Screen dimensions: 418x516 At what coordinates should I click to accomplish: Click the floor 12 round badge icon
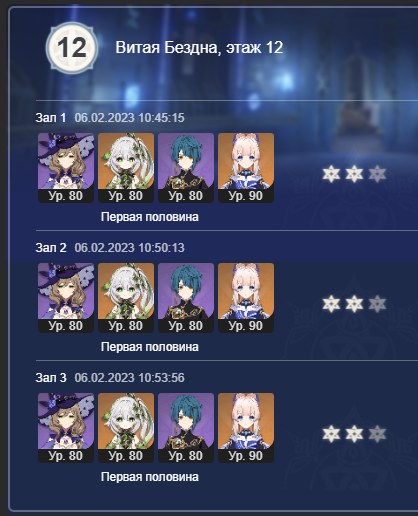pos(72,48)
